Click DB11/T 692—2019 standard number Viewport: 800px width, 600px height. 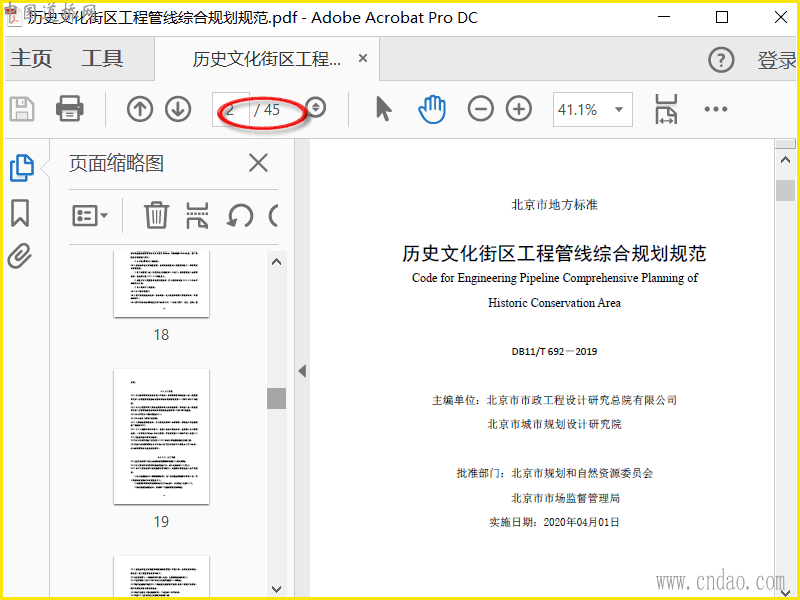554,352
